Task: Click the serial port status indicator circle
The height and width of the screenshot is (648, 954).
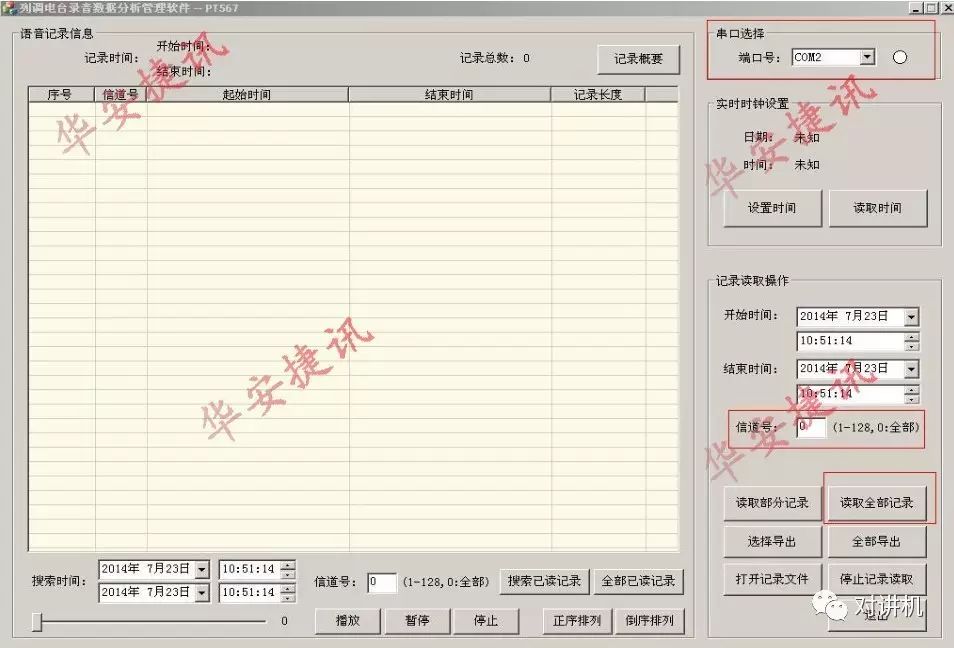Action: coord(900,57)
